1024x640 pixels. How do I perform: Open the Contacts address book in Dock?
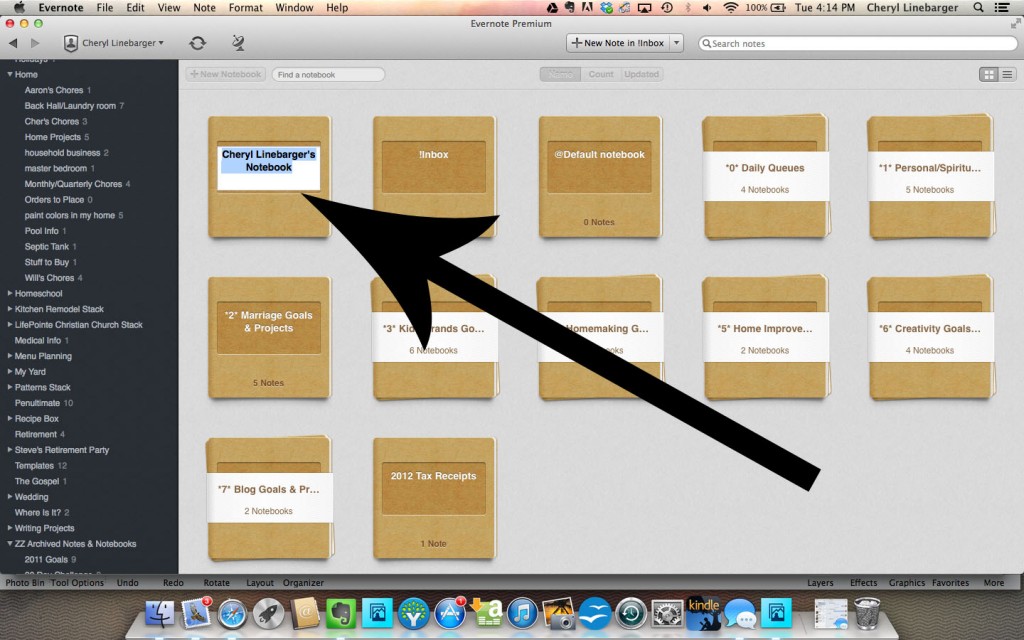(x=305, y=614)
